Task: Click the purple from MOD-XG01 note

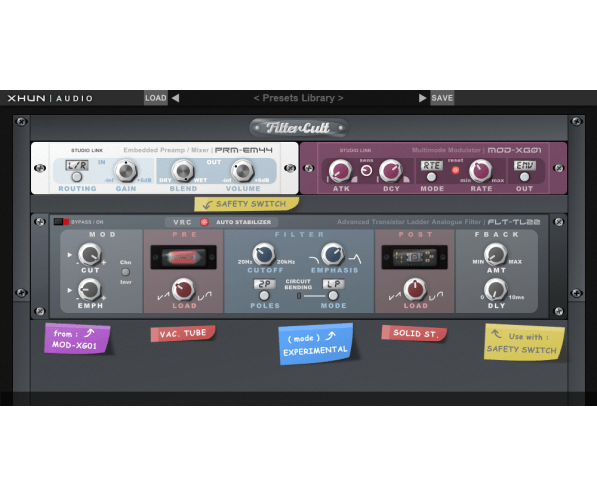Action: pos(77,338)
